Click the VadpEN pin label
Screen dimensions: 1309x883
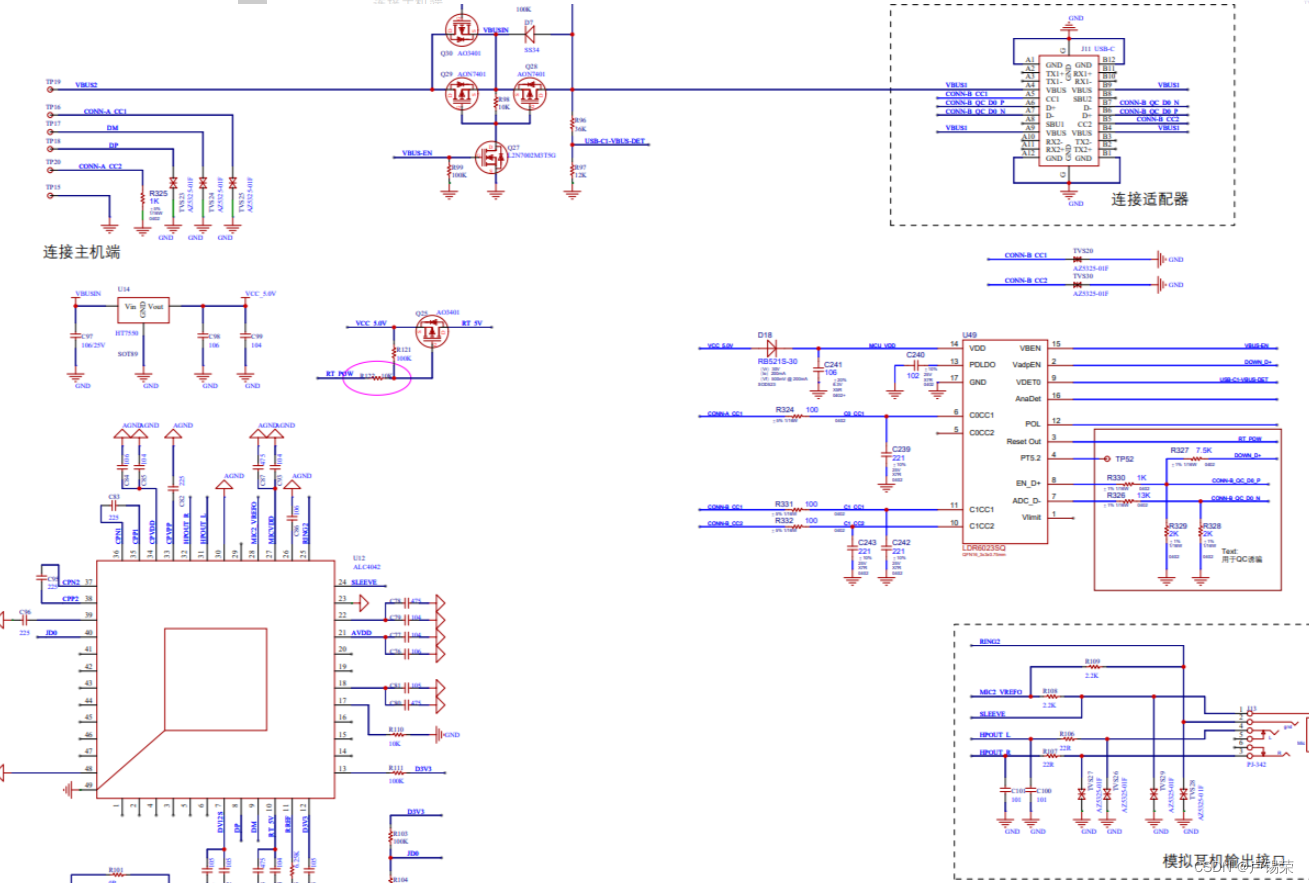pos(1026,364)
